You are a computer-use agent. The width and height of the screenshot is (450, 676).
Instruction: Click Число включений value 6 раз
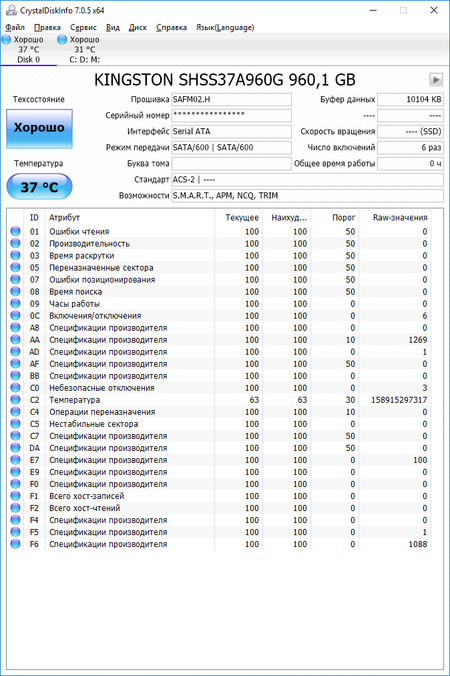pyautogui.click(x=410, y=147)
